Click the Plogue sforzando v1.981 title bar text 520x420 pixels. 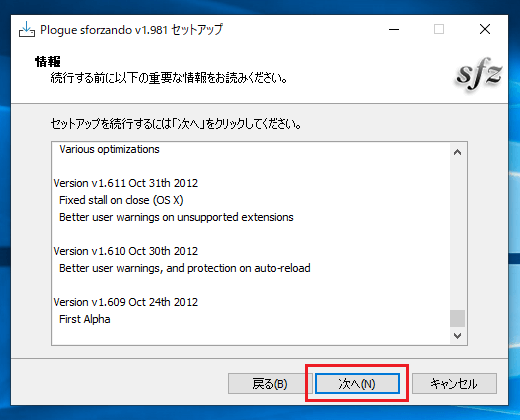[x=131, y=30]
